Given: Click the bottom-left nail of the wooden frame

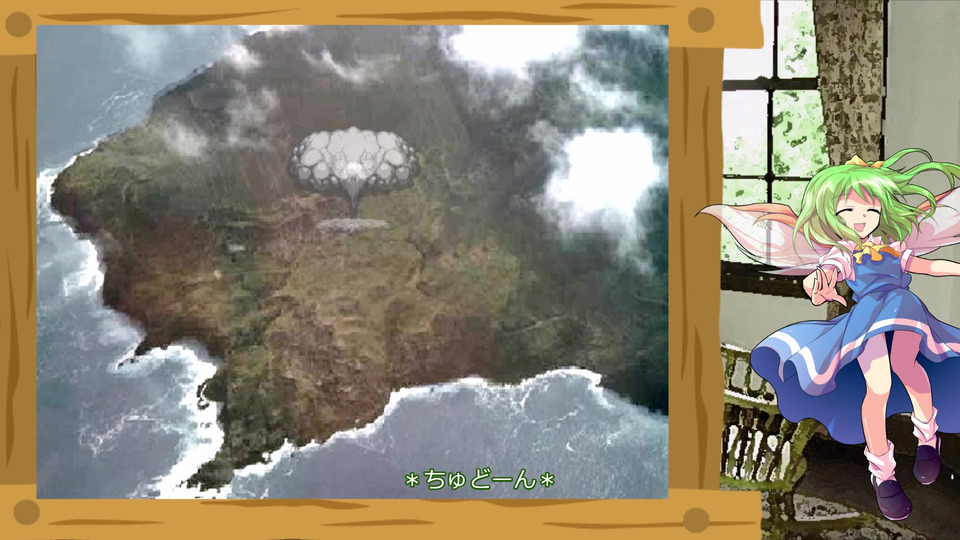Looking at the screenshot, I should [26, 512].
